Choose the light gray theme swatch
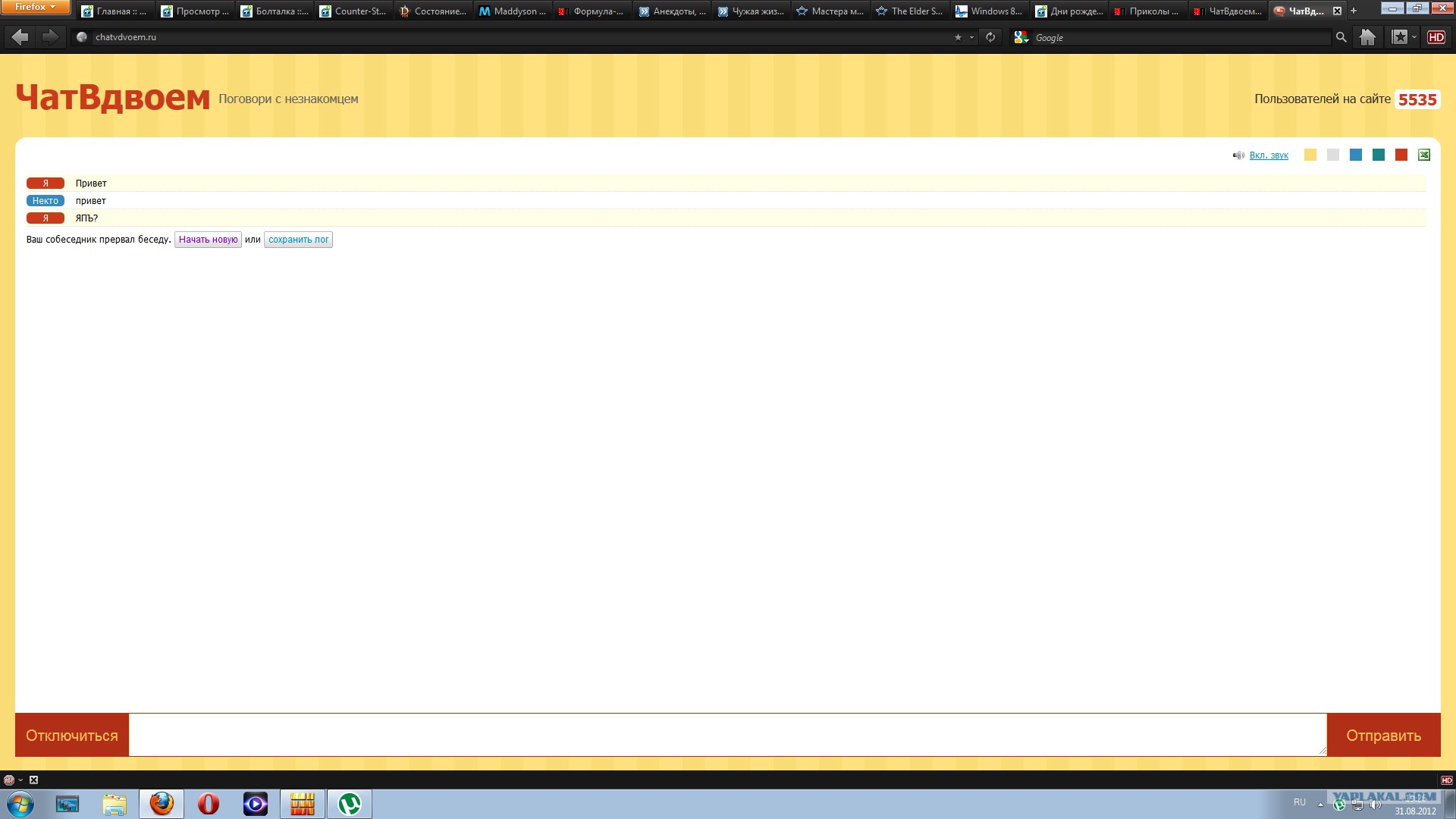The image size is (1456, 819). [1333, 155]
